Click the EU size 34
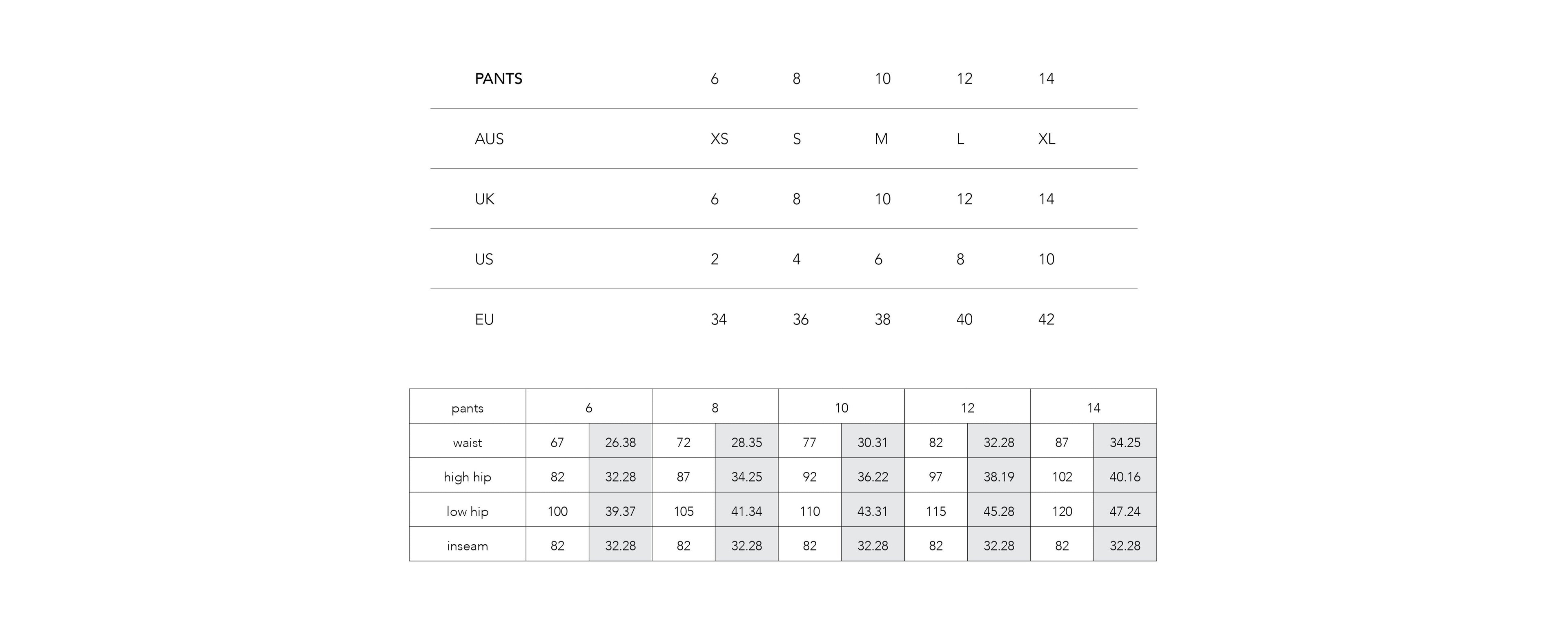 (x=718, y=319)
